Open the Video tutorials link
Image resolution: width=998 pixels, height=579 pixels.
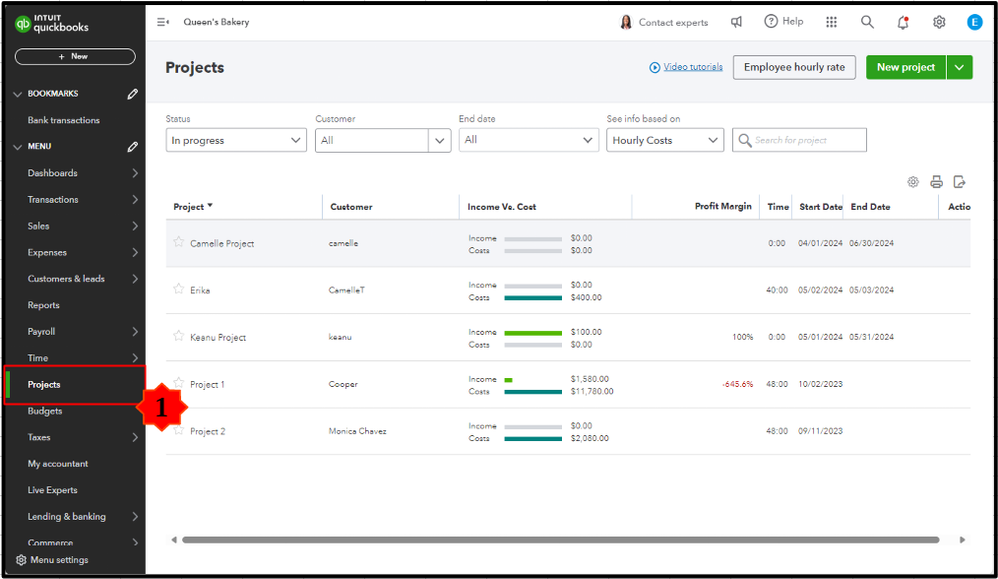pos(692,67)
